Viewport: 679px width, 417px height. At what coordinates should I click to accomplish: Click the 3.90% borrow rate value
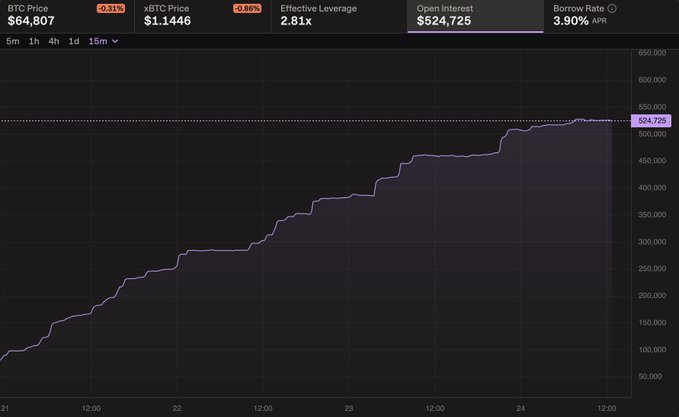pyautogui.click(x=571, y=21)
